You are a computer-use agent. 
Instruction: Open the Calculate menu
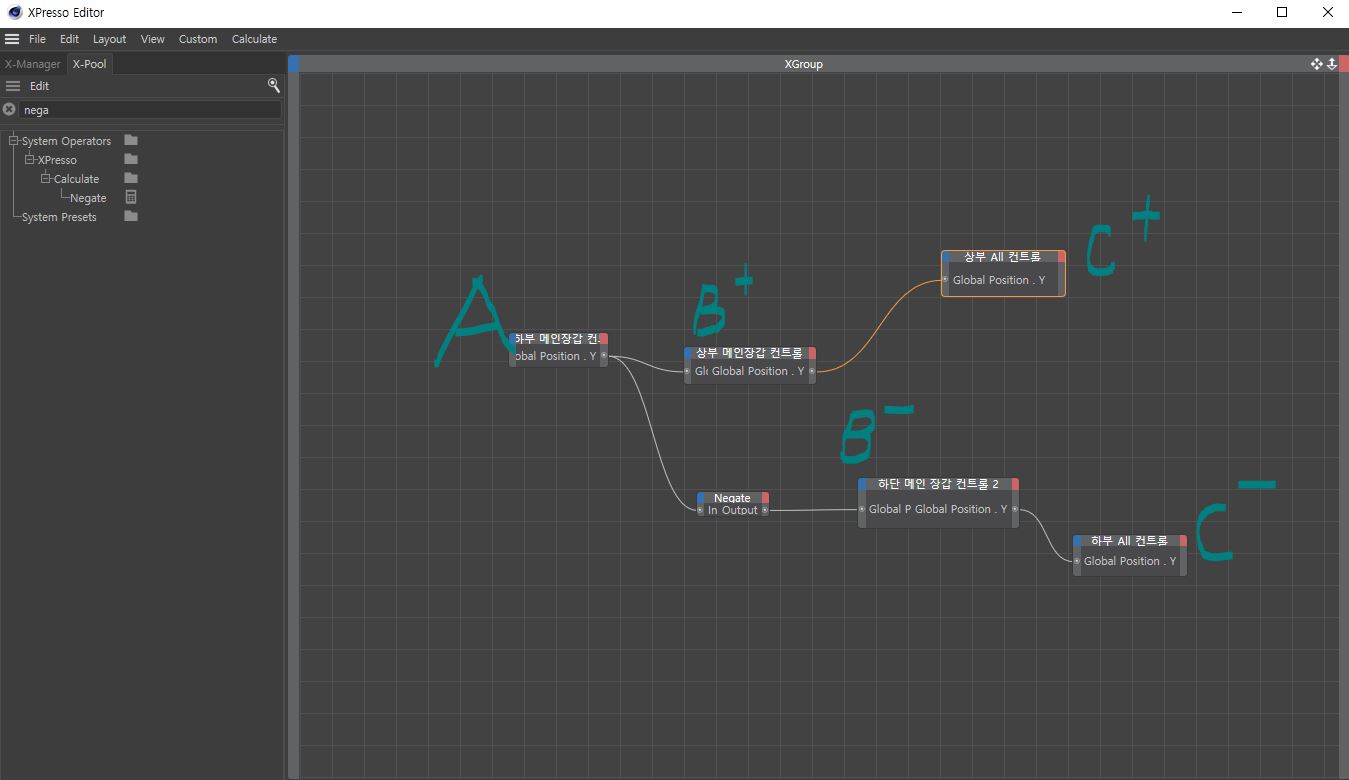tap(254, 39)
